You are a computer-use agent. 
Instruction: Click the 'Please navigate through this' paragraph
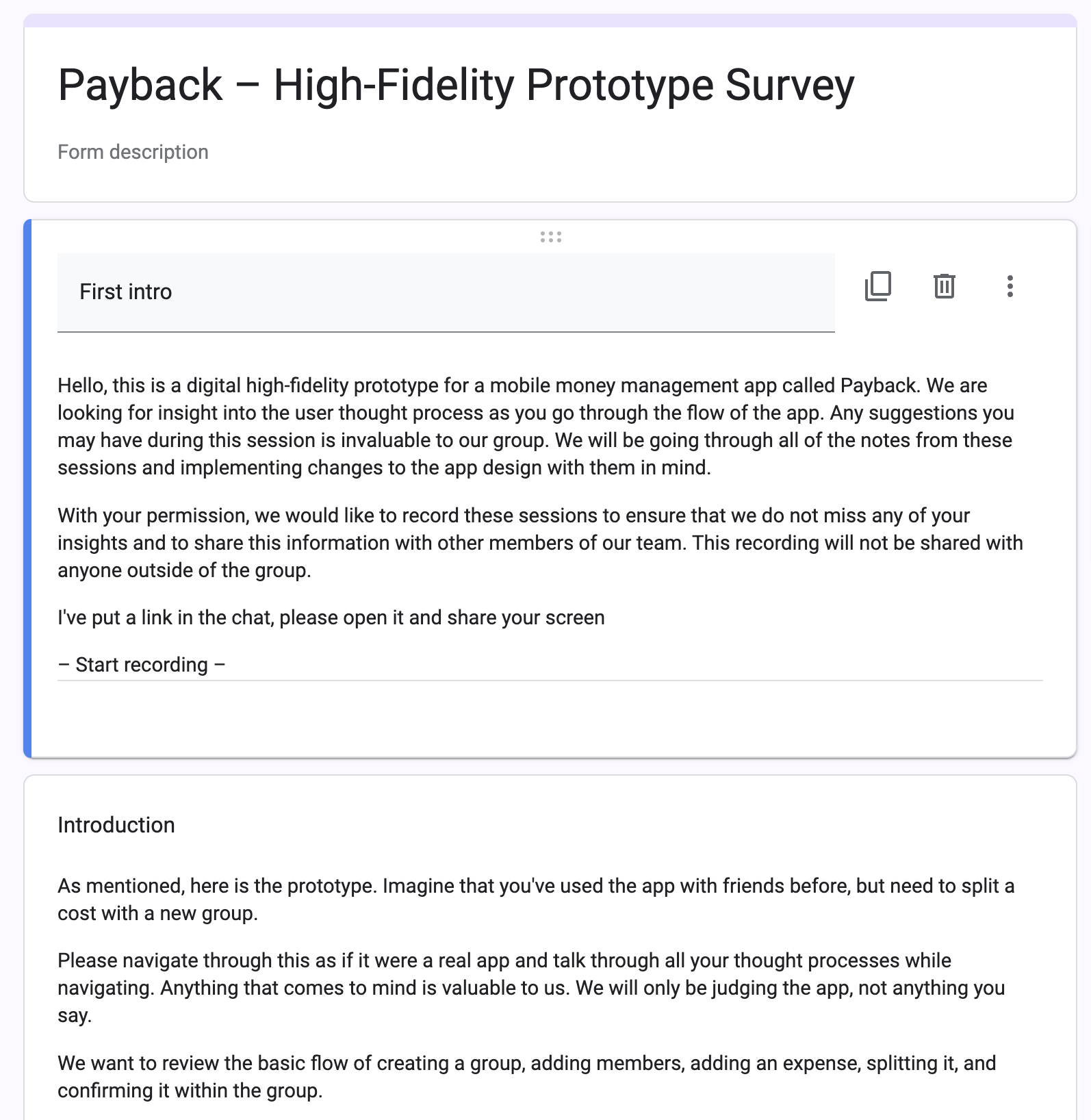[531, 988]
